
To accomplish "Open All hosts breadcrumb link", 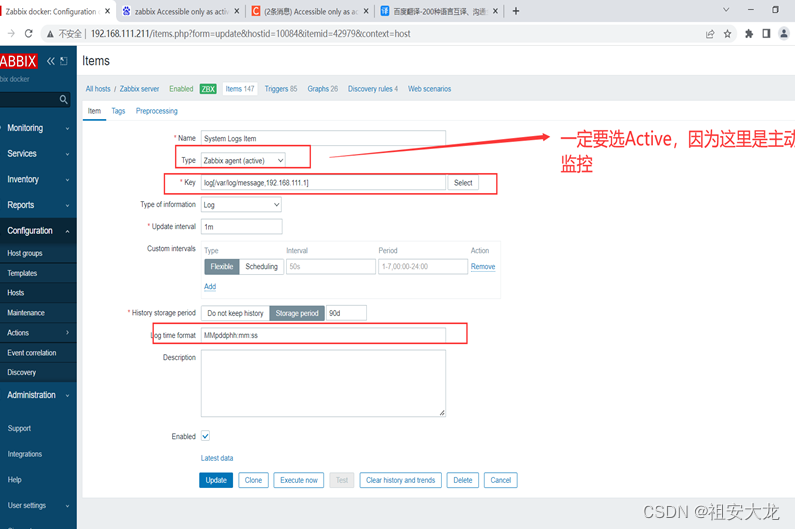I will coord(98,89).
